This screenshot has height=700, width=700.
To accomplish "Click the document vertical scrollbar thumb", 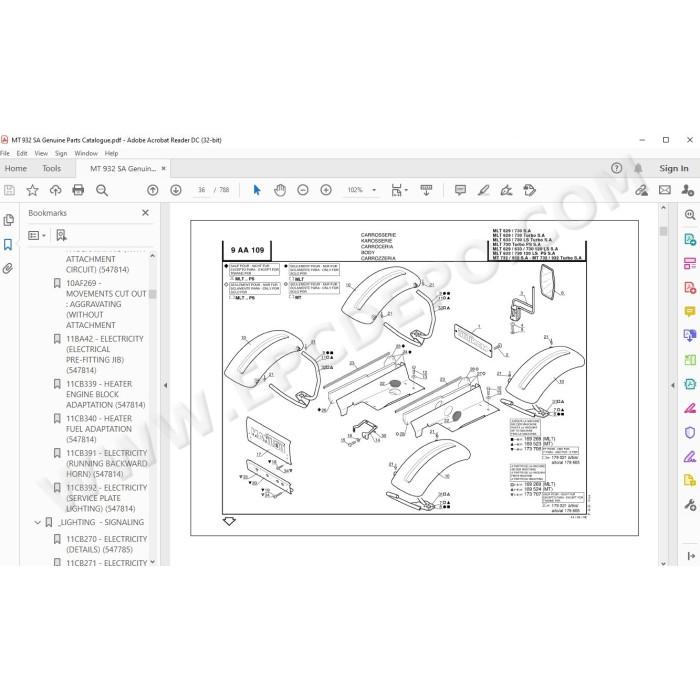I will (x=663, y=231).
